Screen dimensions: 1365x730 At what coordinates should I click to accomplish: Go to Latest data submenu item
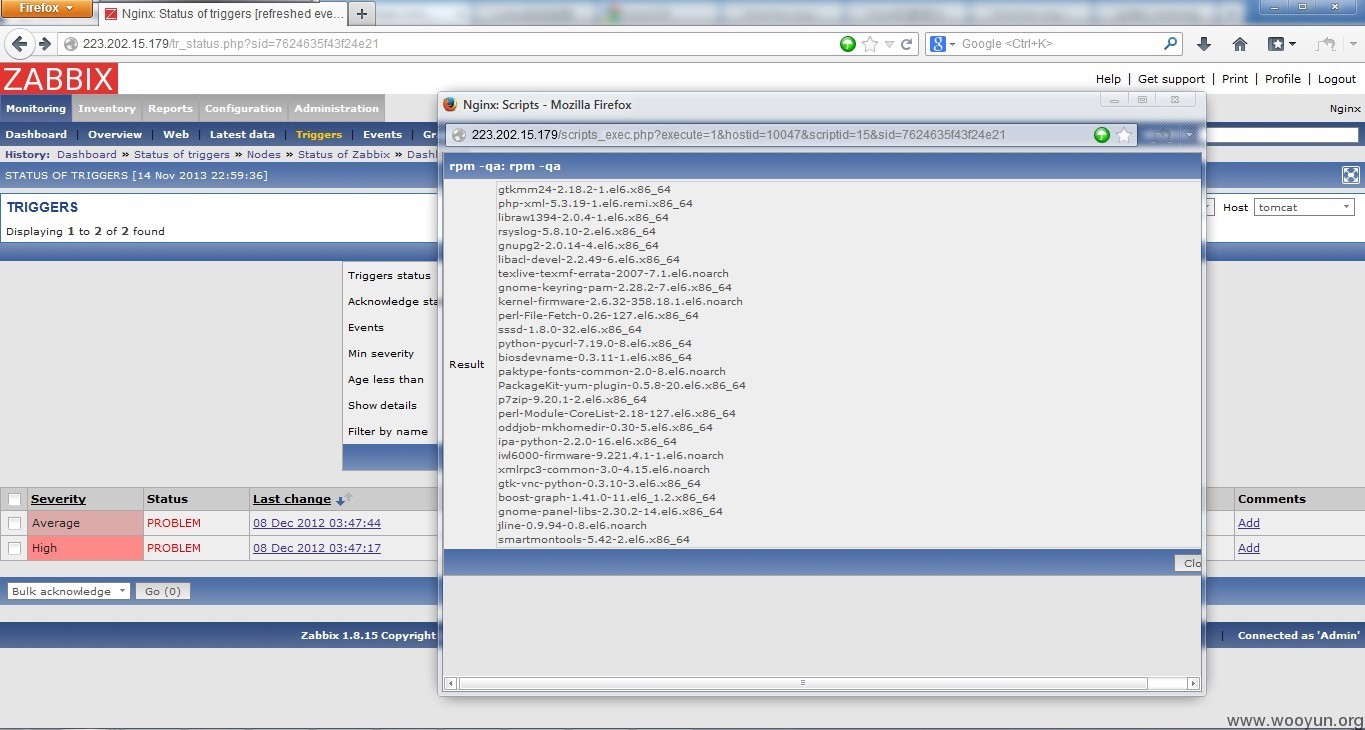point(242,134)
